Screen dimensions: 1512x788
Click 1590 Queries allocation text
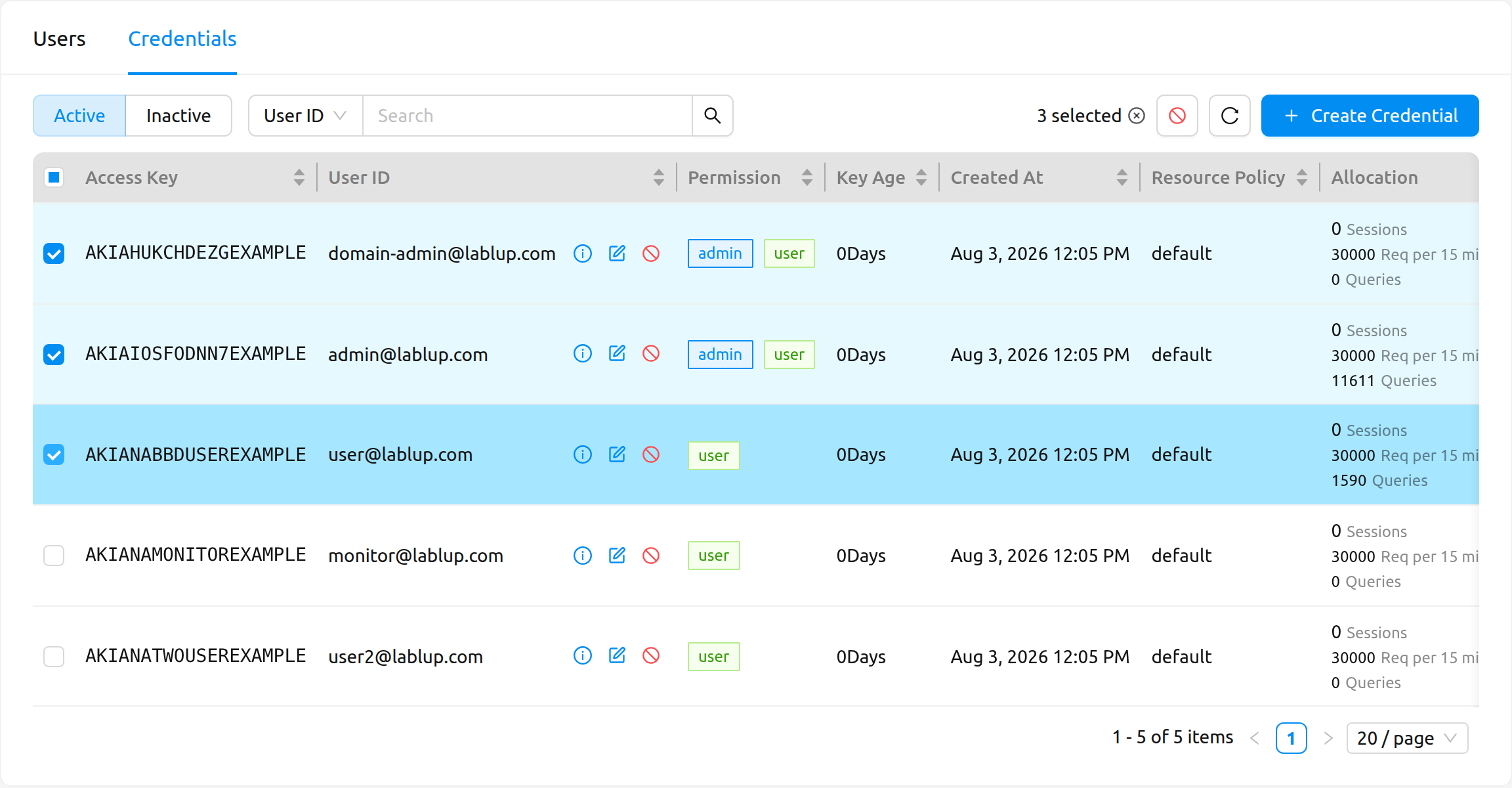1379,481
